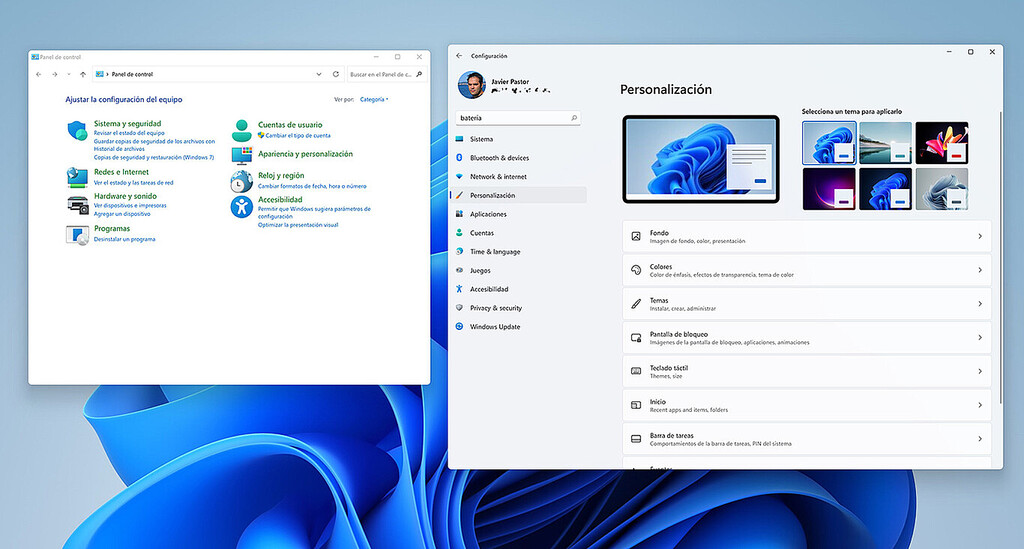Click the Pantalla de bloqueo icon
This screenshot has width=1024, height=549.
click(635, 337)
